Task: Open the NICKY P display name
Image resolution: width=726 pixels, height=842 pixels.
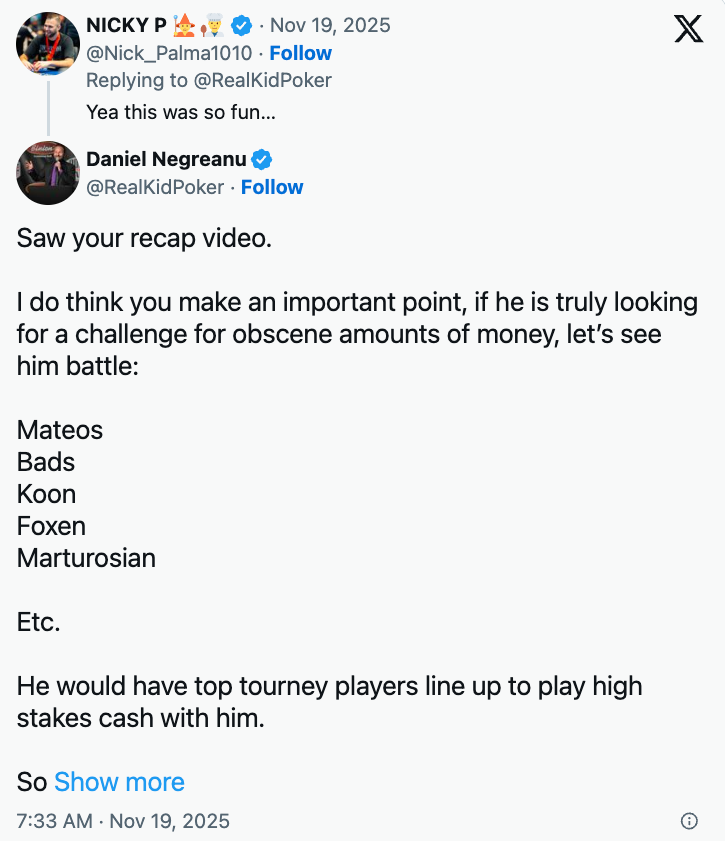Action: (126, 25)
